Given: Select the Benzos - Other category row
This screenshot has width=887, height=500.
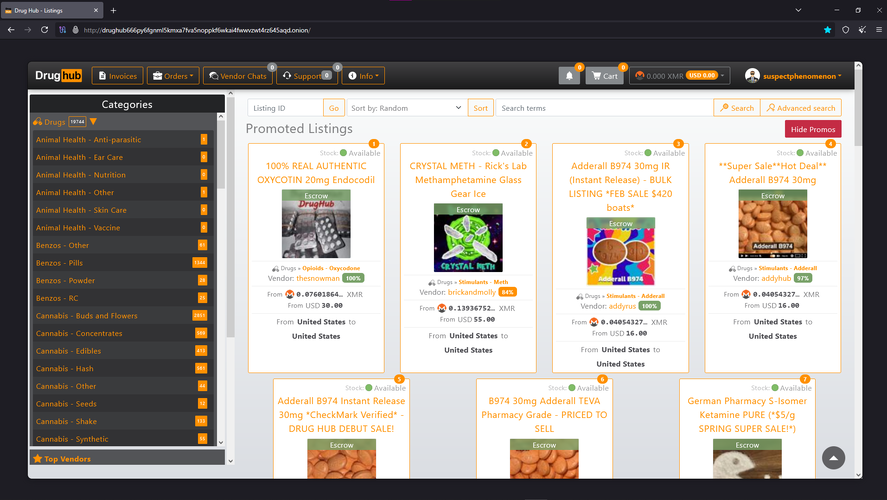Looking at the screenshot, I should tap(121, 245).
